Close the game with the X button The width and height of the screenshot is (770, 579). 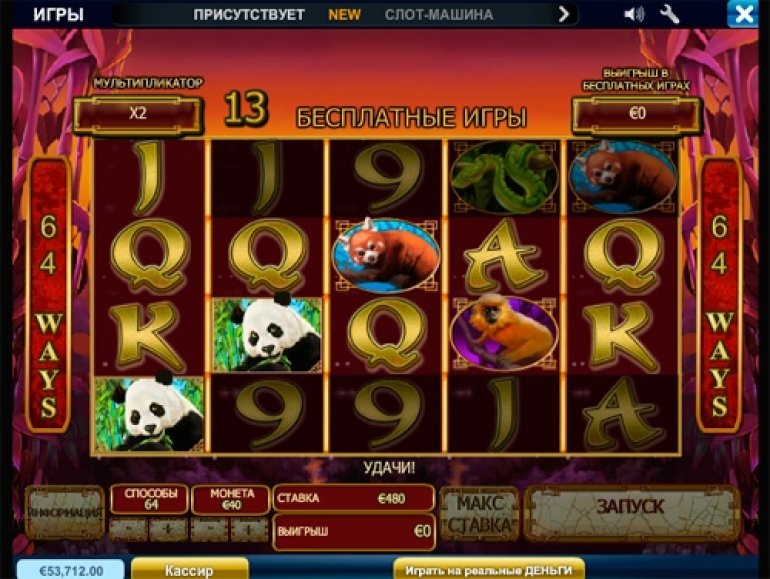pyautogui.click(x=742, y=14)
